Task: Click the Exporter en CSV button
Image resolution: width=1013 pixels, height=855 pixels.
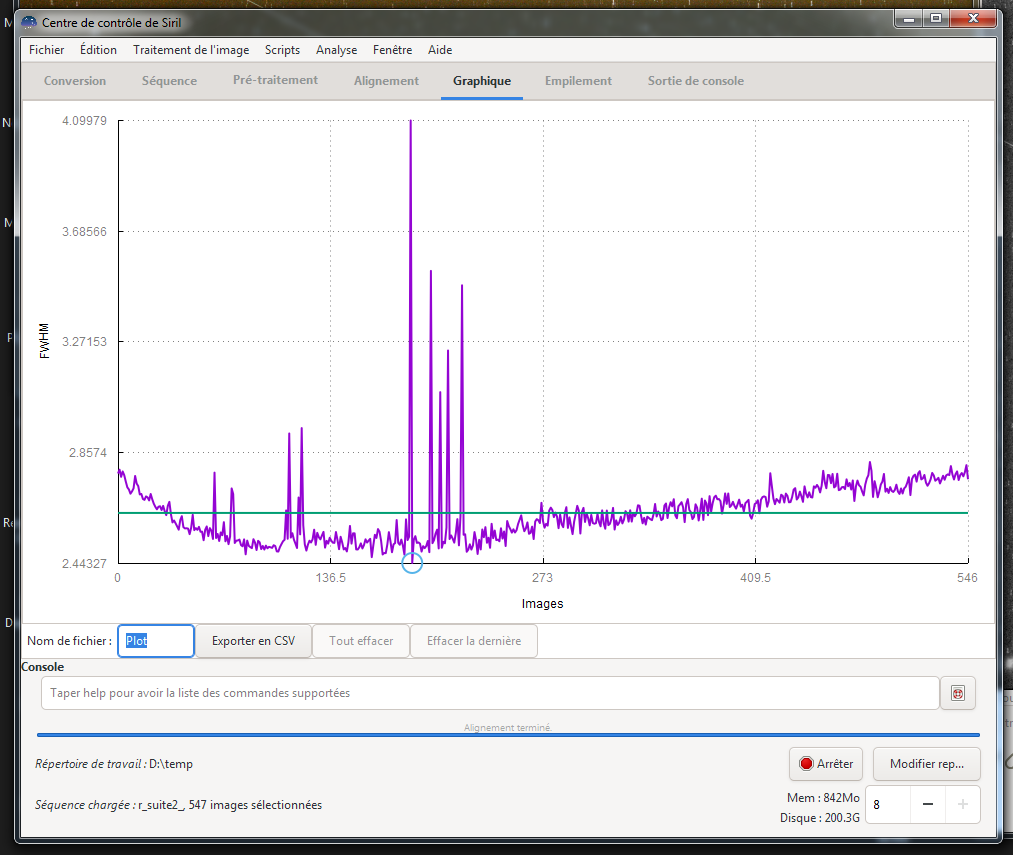Action: (x=253, y=641)
